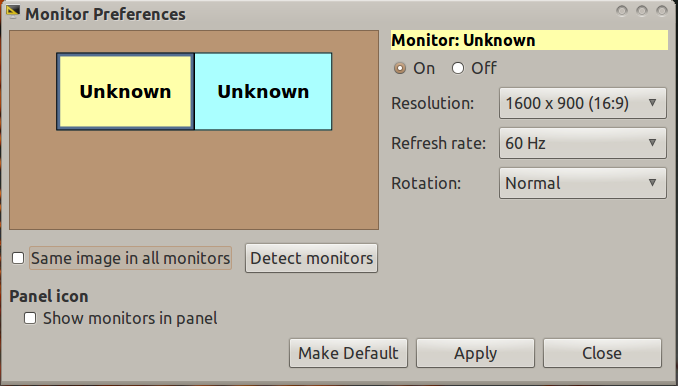Click the leftmost title bar window control
Screen dimensions: 678x386
(x=622, y=10)
